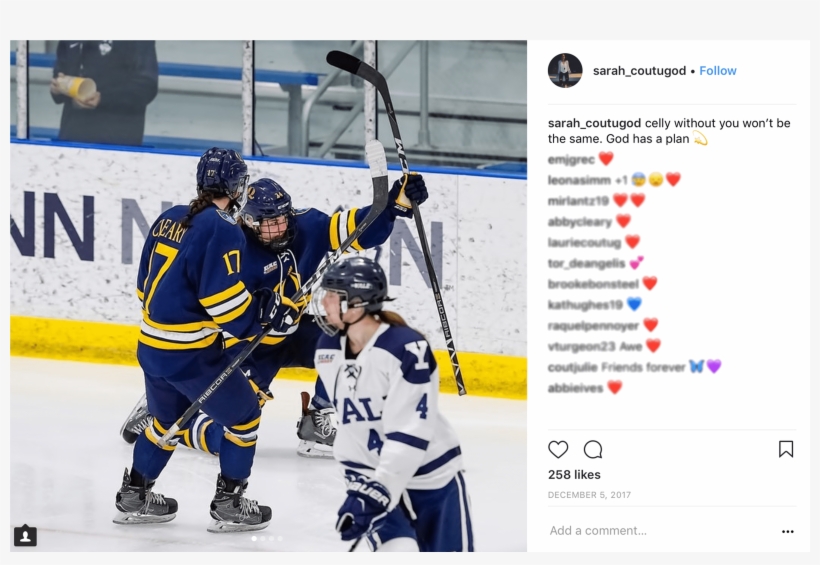The width and height of the screenshot is (820, 565).
Task: Open the three-dots more options menu
Action: (788, 531)
